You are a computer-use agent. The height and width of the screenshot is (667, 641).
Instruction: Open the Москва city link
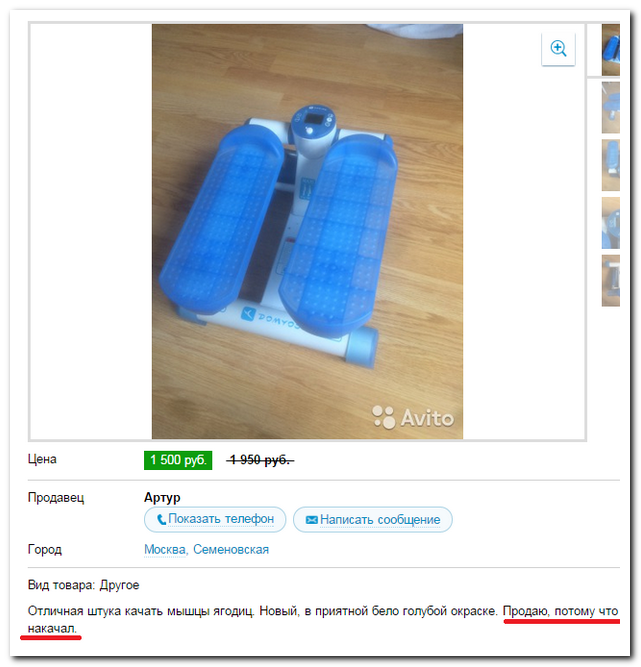click(165, 550)
